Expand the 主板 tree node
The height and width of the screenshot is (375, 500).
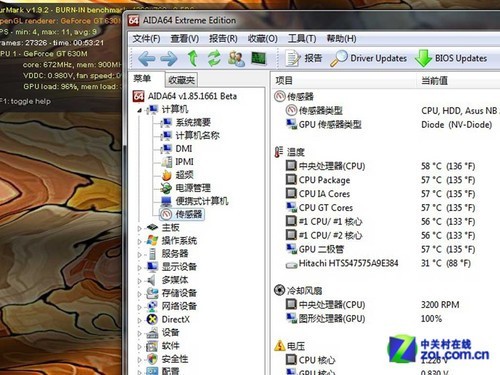(140, 228)
